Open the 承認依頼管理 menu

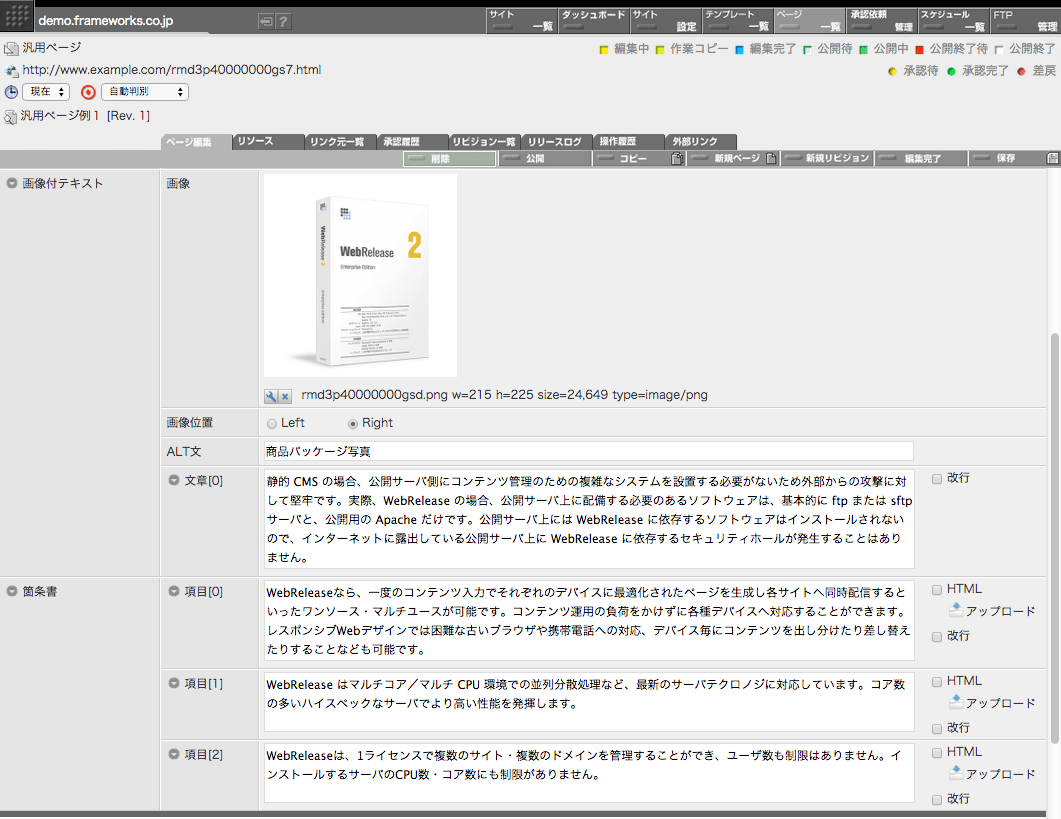882,20
